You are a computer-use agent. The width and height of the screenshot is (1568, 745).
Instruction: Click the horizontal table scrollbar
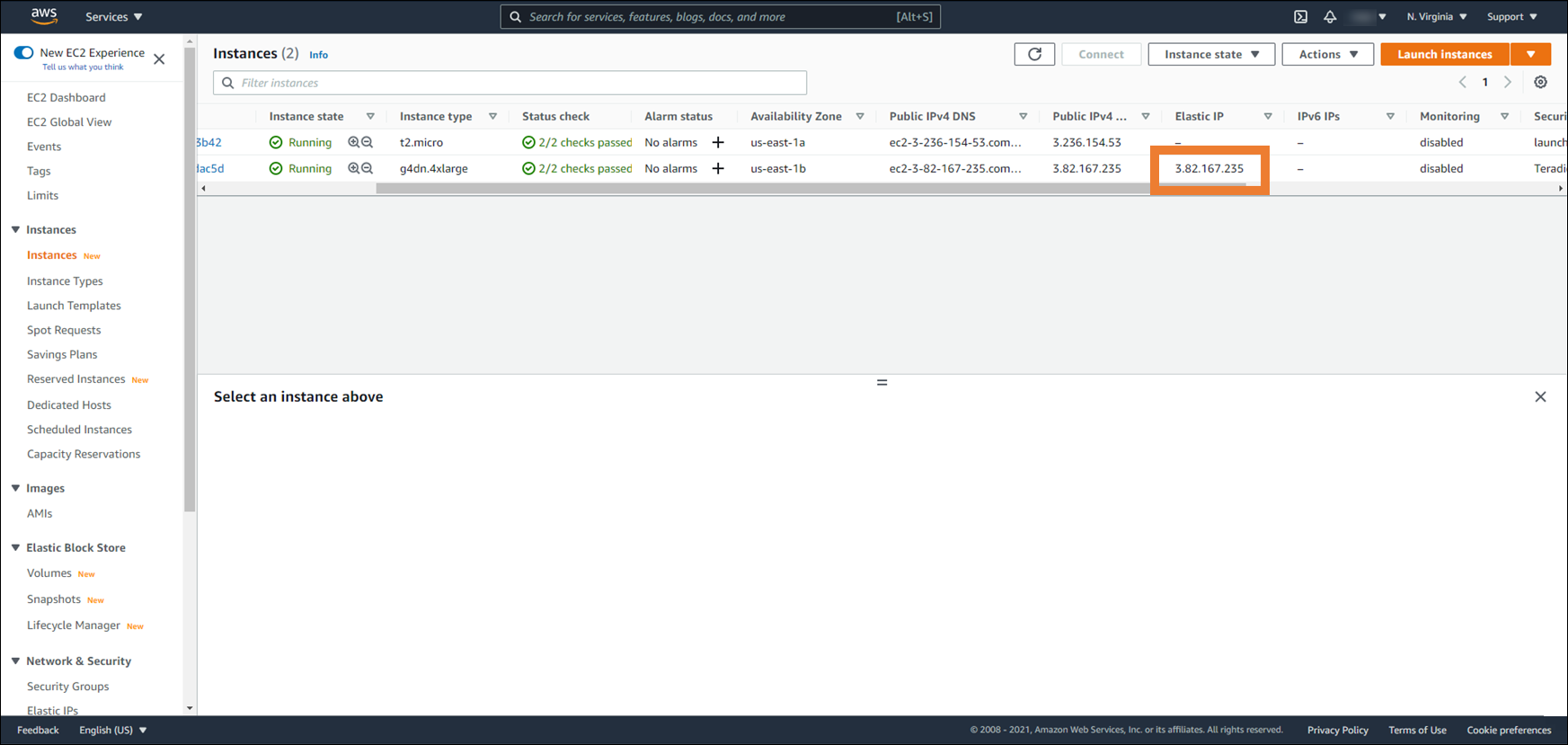coord(764,189)
